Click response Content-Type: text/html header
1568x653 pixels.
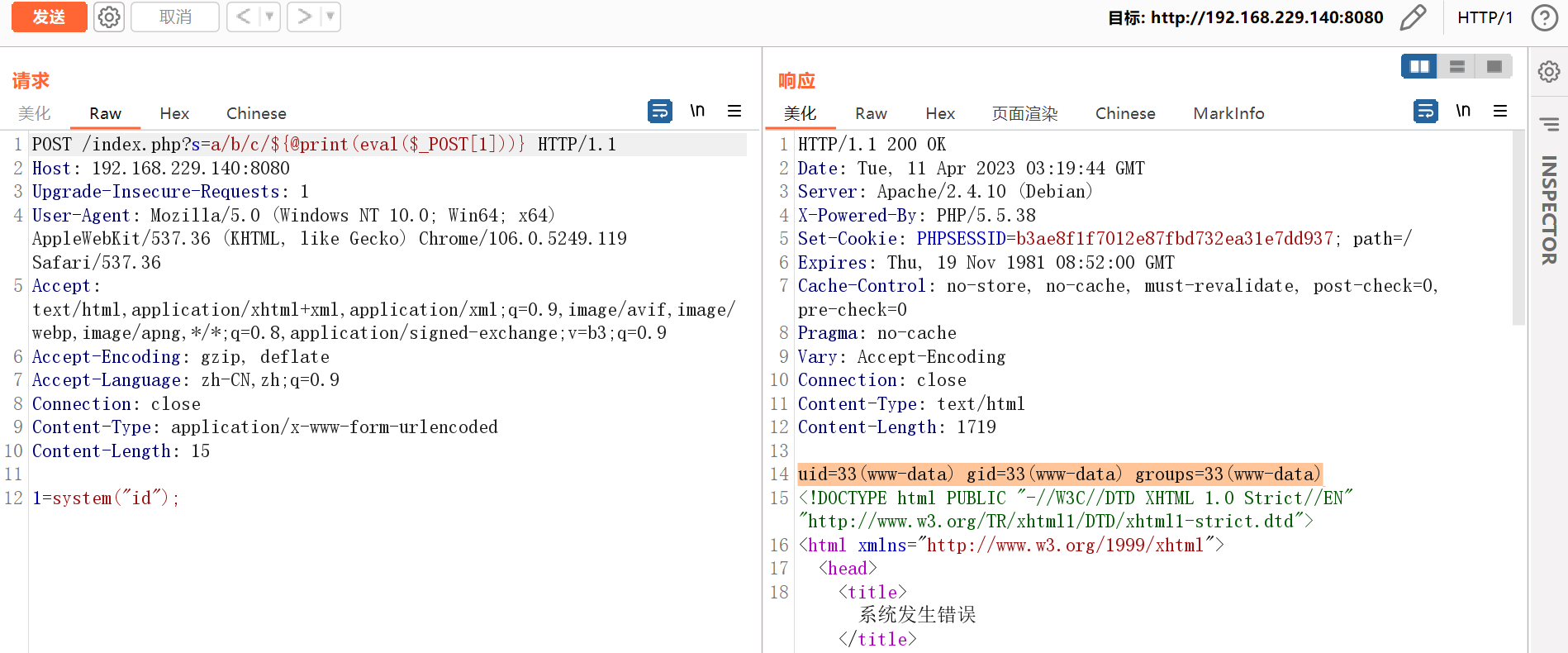(910, 403)
